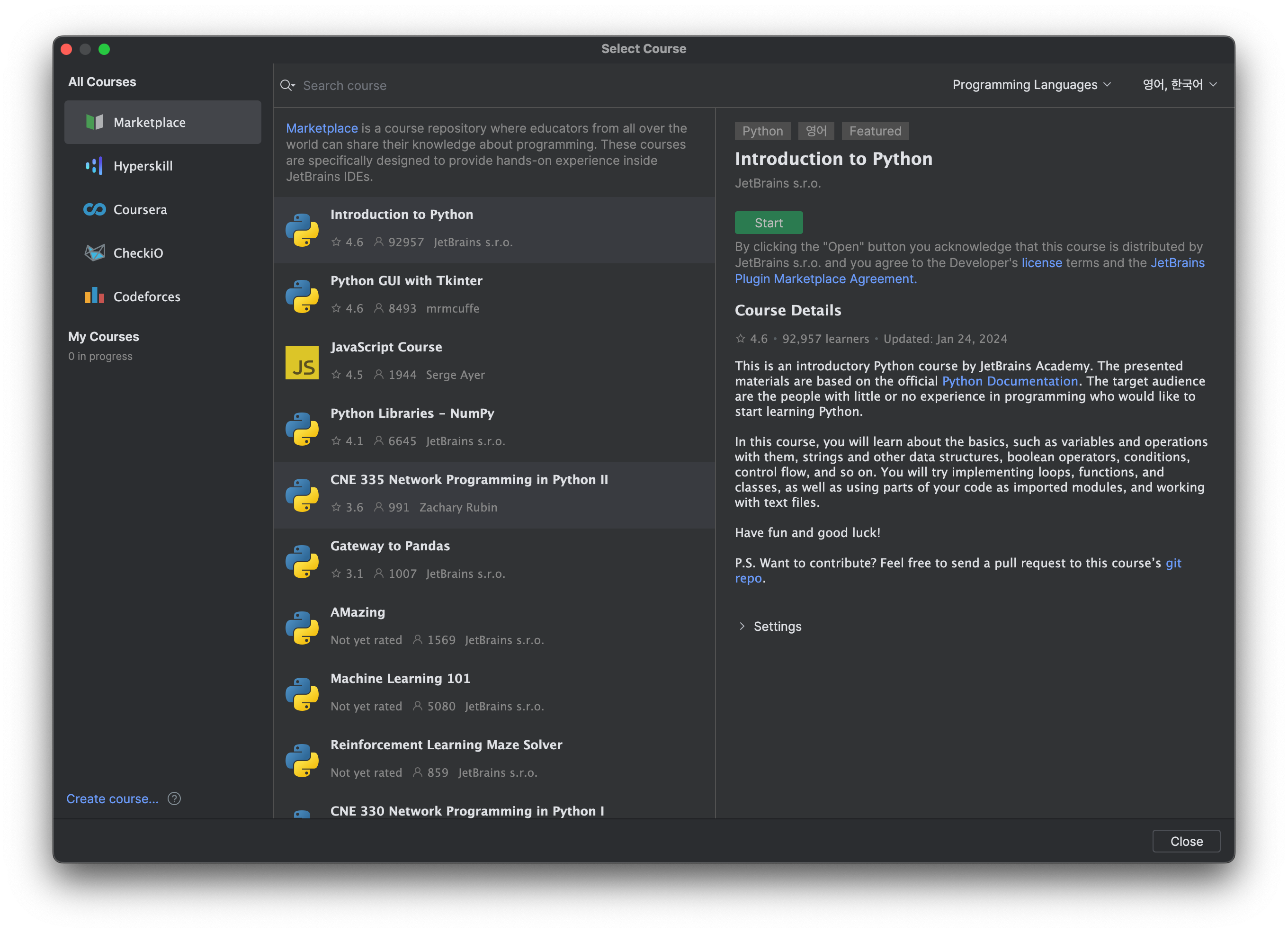Click the Marketplace book icon in sidebar
This screenshot has height=933, width=1288.
tap(94, 122)
